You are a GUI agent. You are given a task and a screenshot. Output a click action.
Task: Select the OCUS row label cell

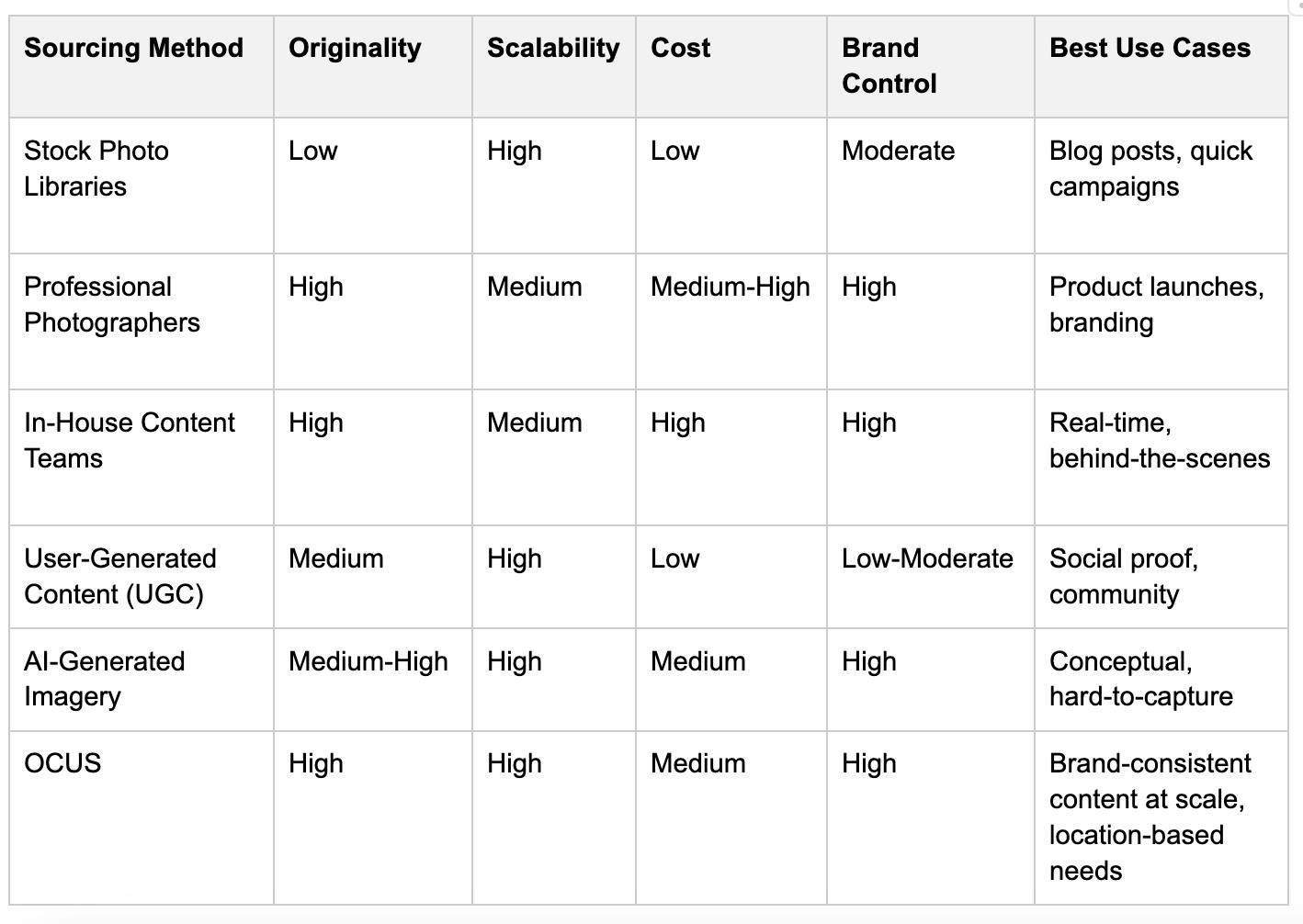pyautogui.click(x=62, y=763)
